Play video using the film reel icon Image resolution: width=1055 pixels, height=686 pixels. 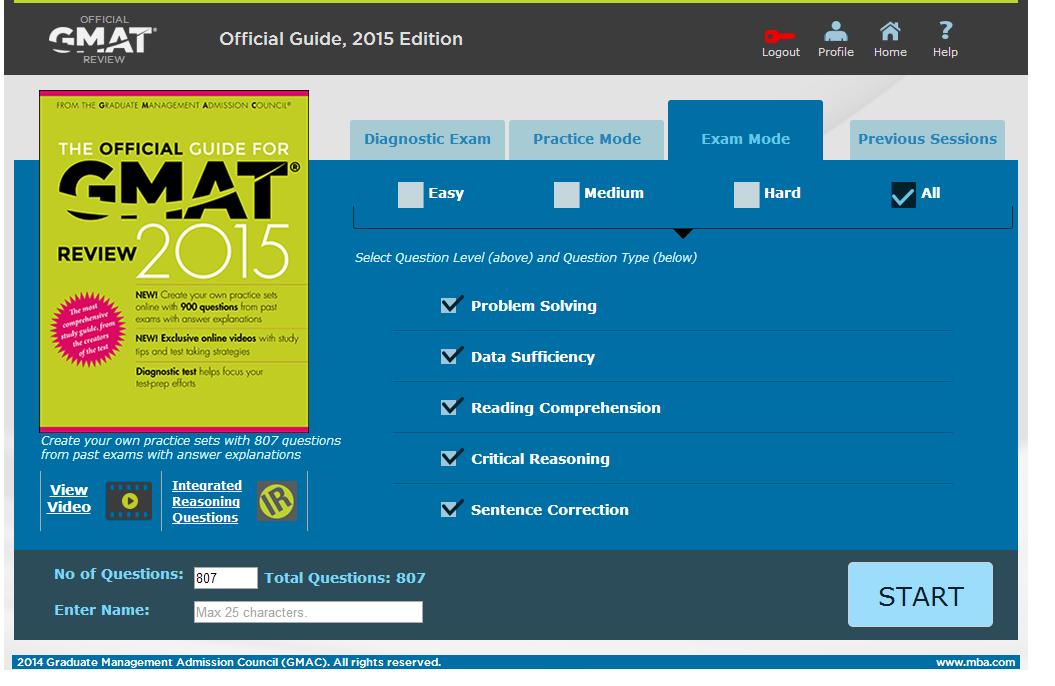129,500
